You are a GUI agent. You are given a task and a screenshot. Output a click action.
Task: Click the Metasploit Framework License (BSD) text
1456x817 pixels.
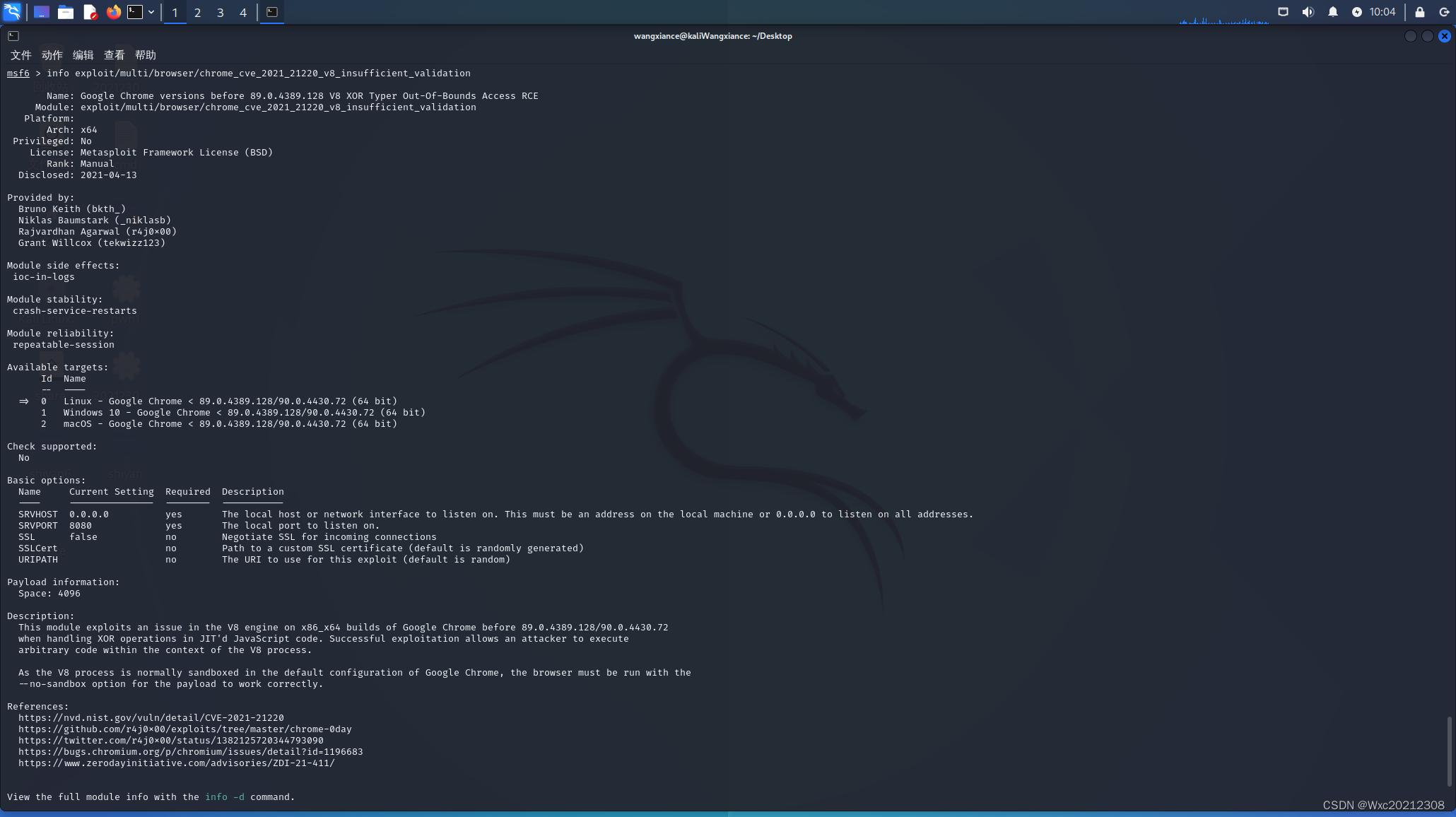[177, 153]
